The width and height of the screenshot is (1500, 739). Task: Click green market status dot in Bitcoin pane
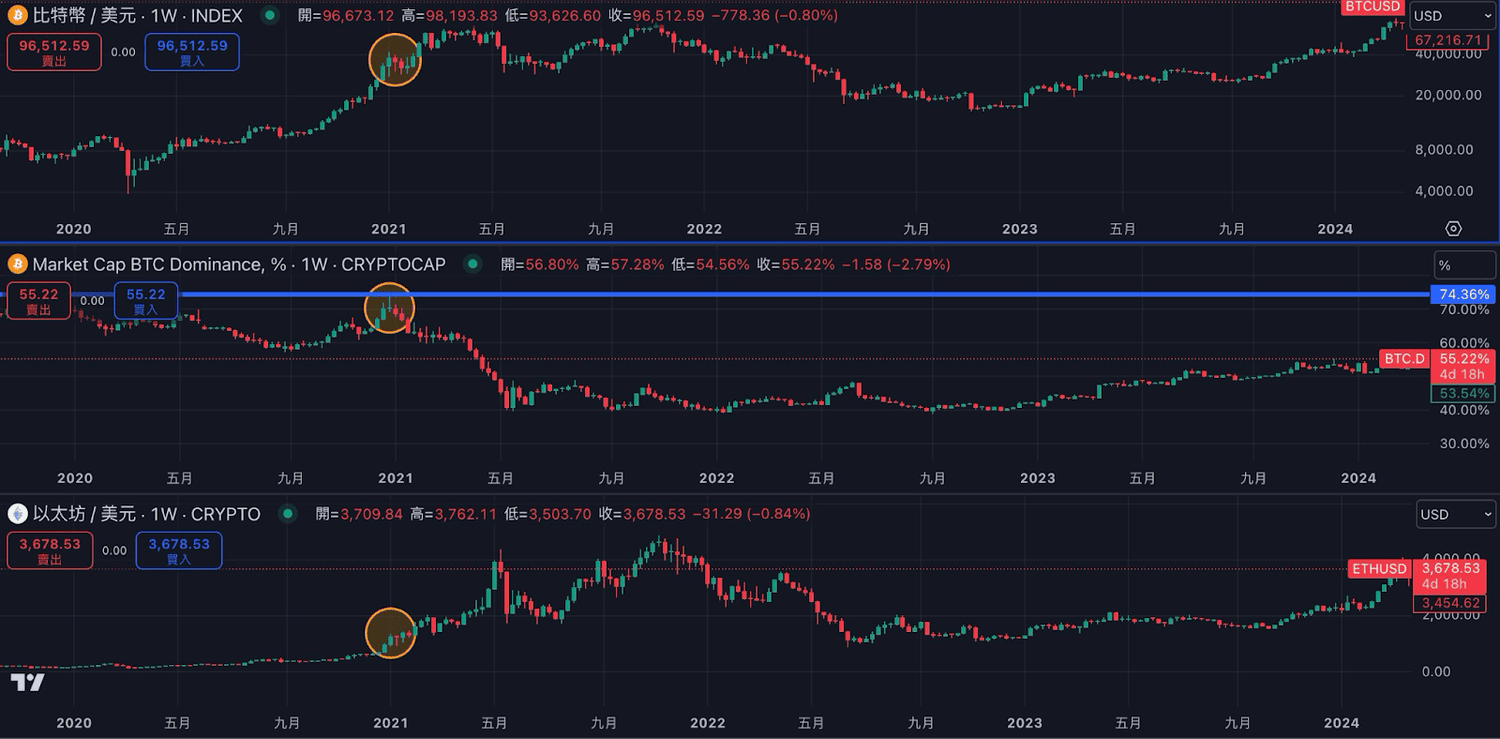tap(270, 16)
